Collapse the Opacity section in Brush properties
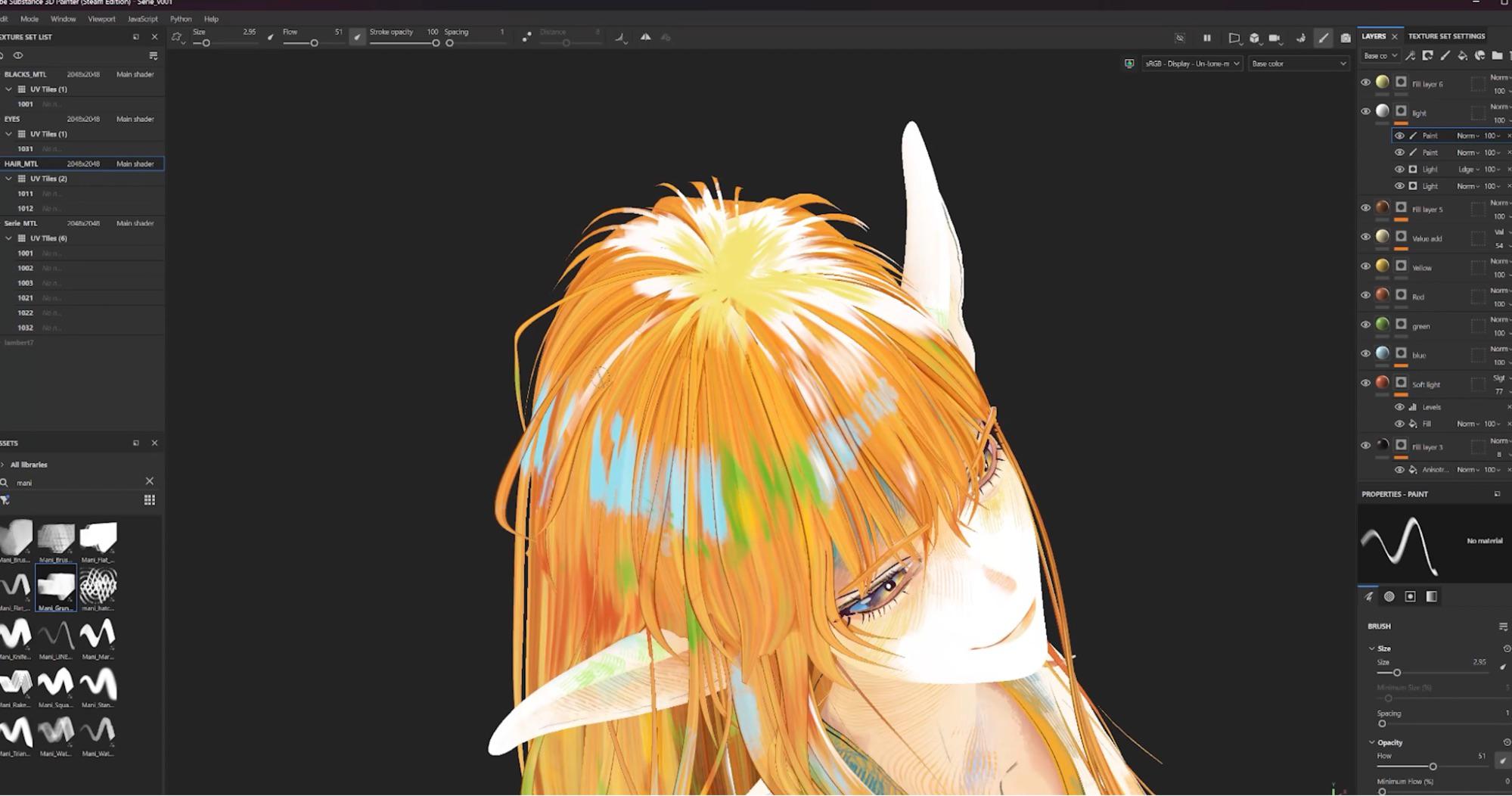Screen dimensions: 1512x796 tap(1372, 742)
